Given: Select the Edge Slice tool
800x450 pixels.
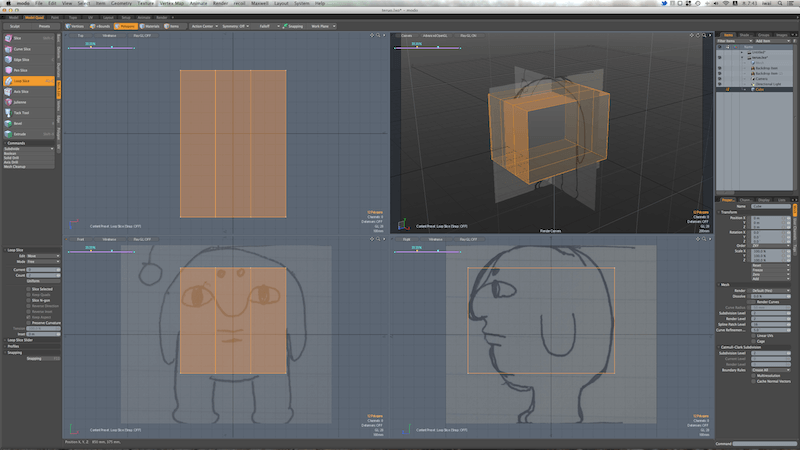Looking at the screenshot, I should (x=29, y=60).
